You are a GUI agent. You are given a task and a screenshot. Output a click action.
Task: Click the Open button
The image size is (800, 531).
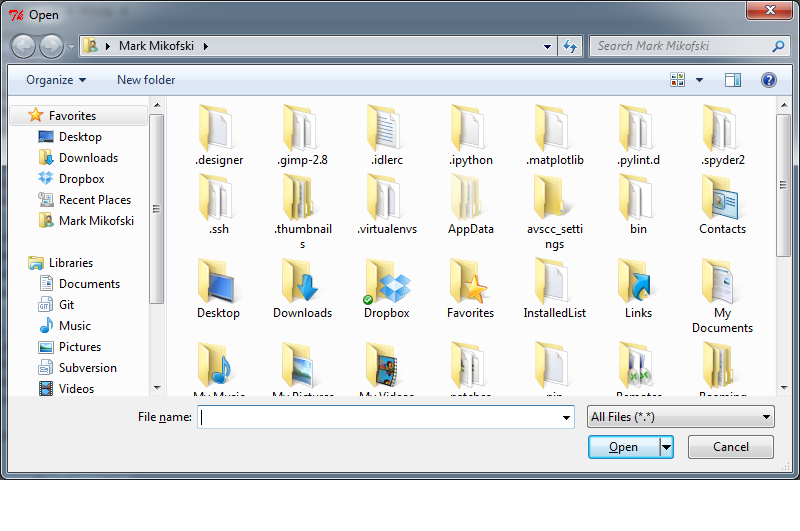[623, 447]
